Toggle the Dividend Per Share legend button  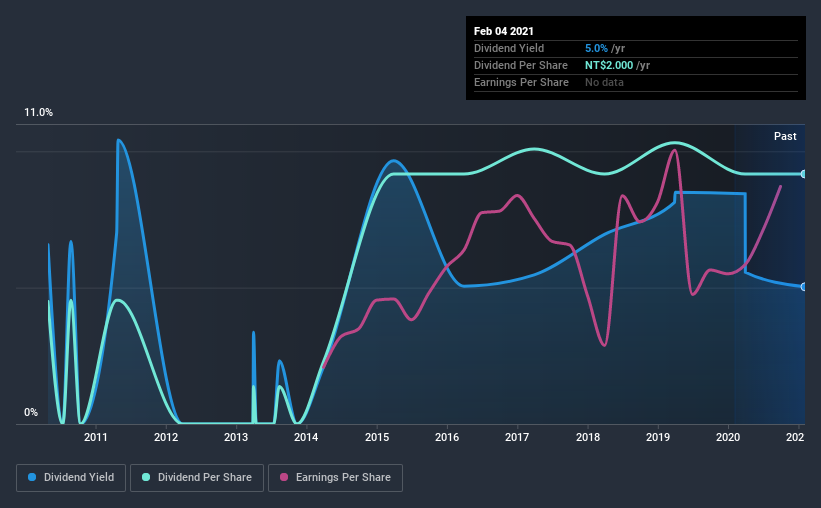(197, 478)
